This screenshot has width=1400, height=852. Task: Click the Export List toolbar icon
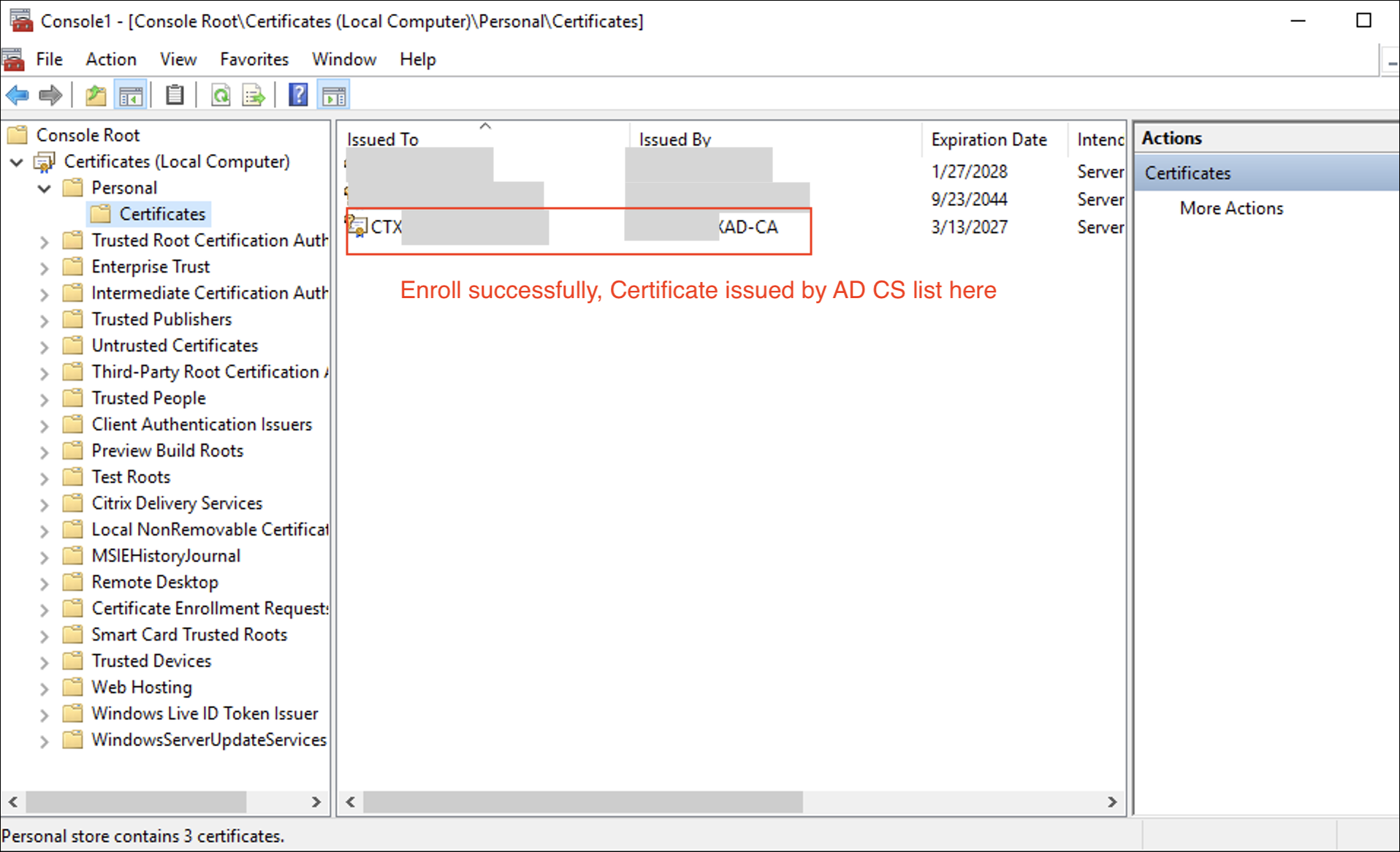pos(254,95)
